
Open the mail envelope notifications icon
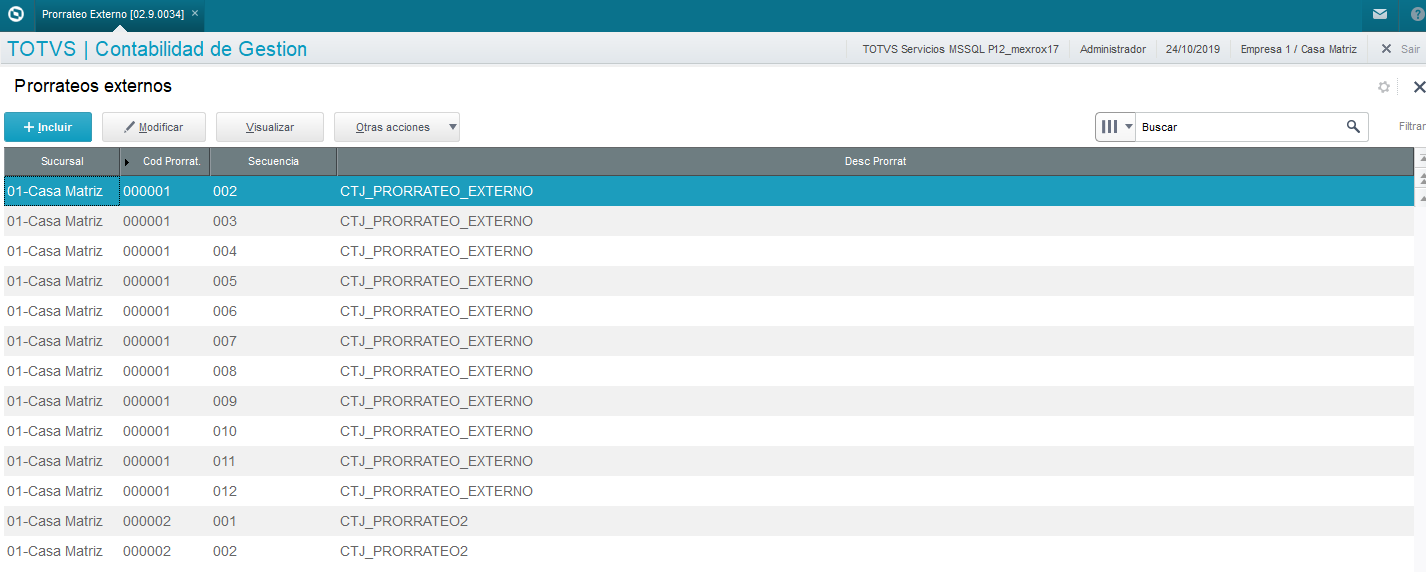point(1380,14)
